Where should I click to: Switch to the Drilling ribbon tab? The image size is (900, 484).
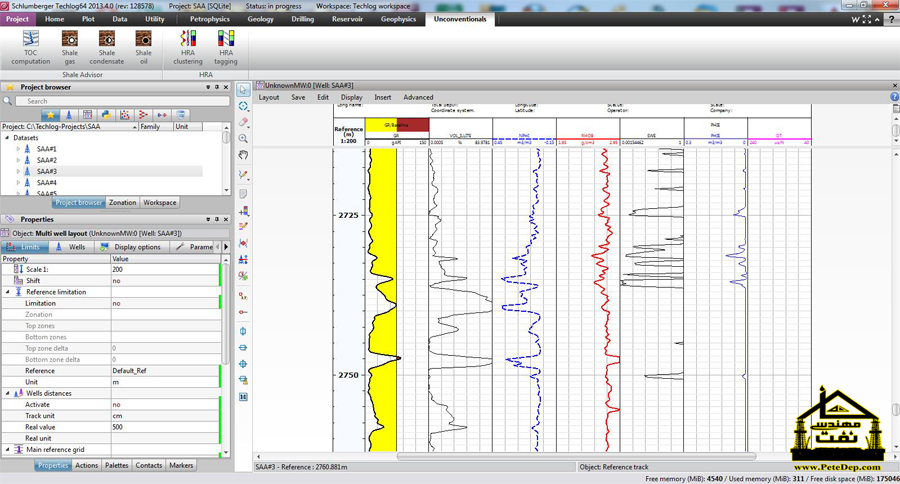click(x=302, y=19)
